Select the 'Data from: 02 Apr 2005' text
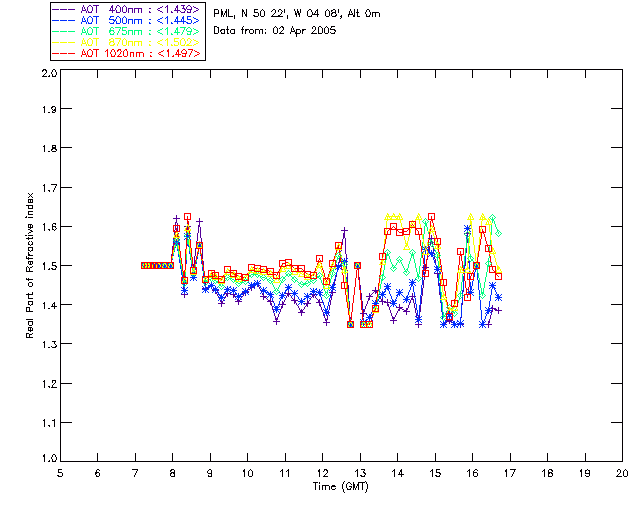Image resolution: width=640 pixels, height=512 pixels. point(275,31)
